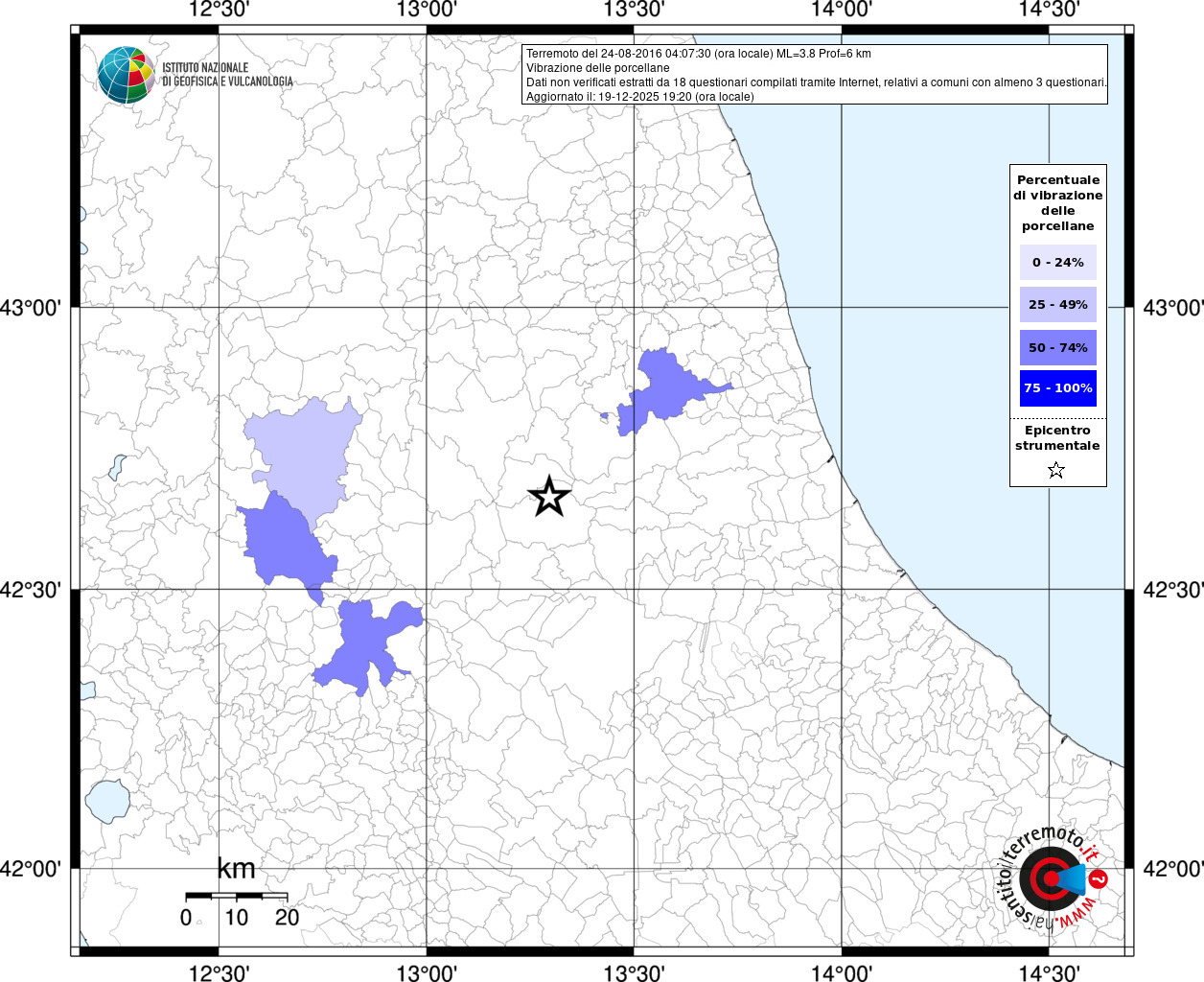The height and width of the screenshot is (982, 1204).
Task: Click the black and white km scale bar
Action: [236, 897]
